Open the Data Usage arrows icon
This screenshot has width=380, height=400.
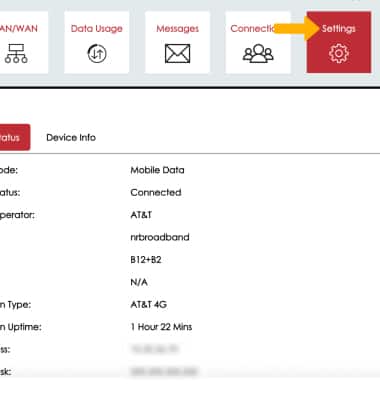[97, 54]
